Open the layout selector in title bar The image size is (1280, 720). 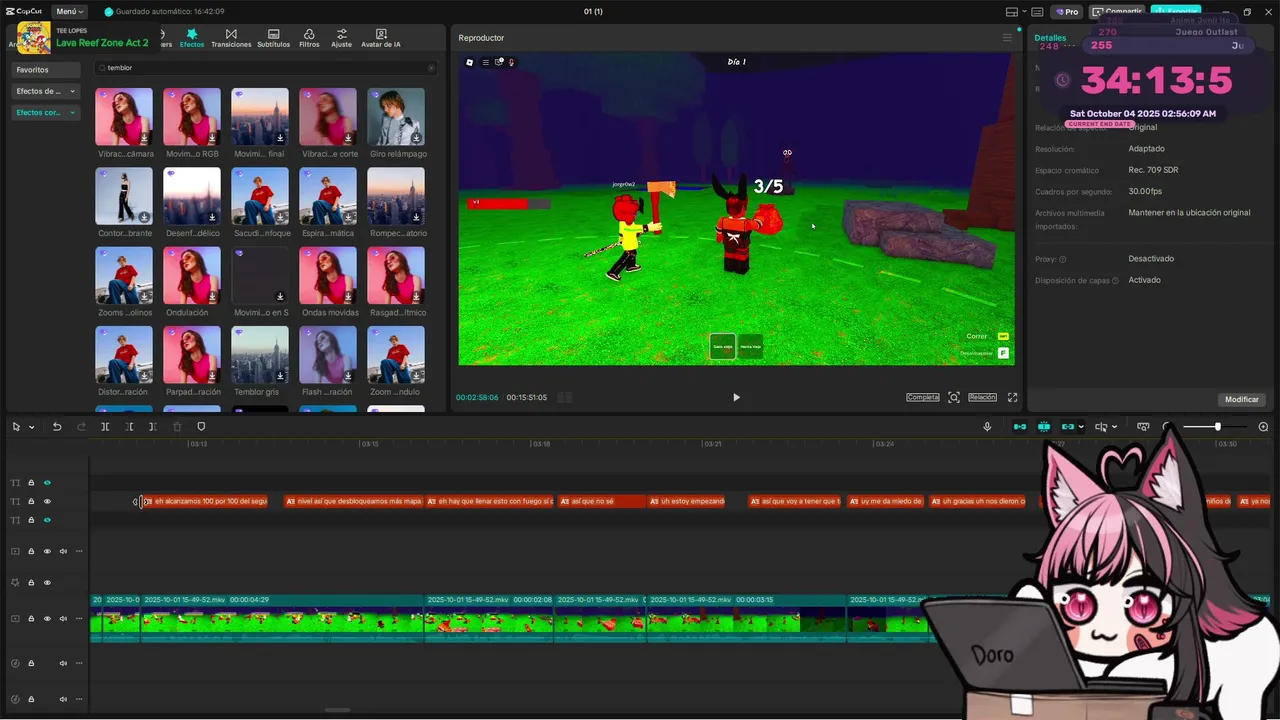click(x=1015, y=12)
